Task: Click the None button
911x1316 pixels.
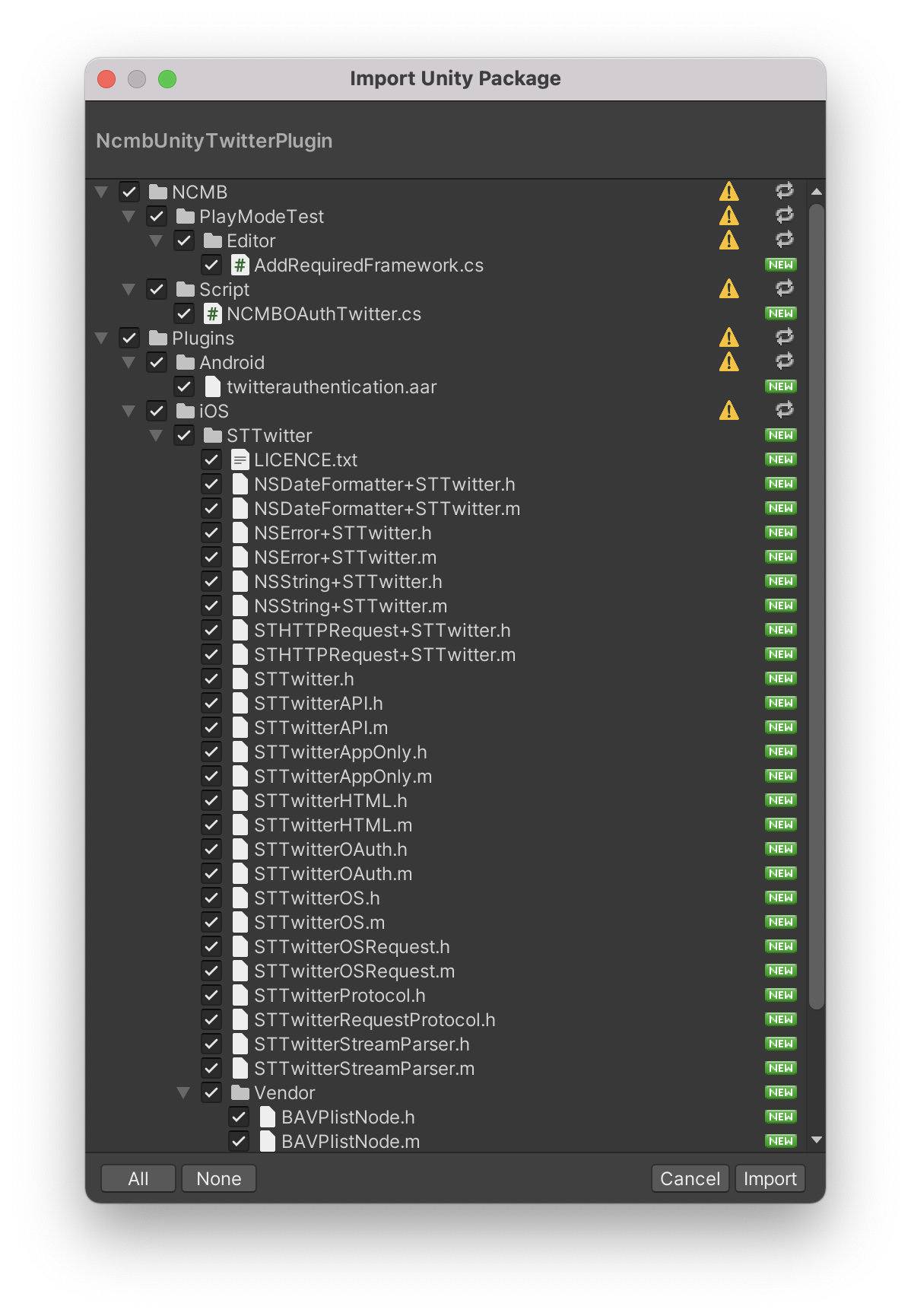Action: 219,1178
